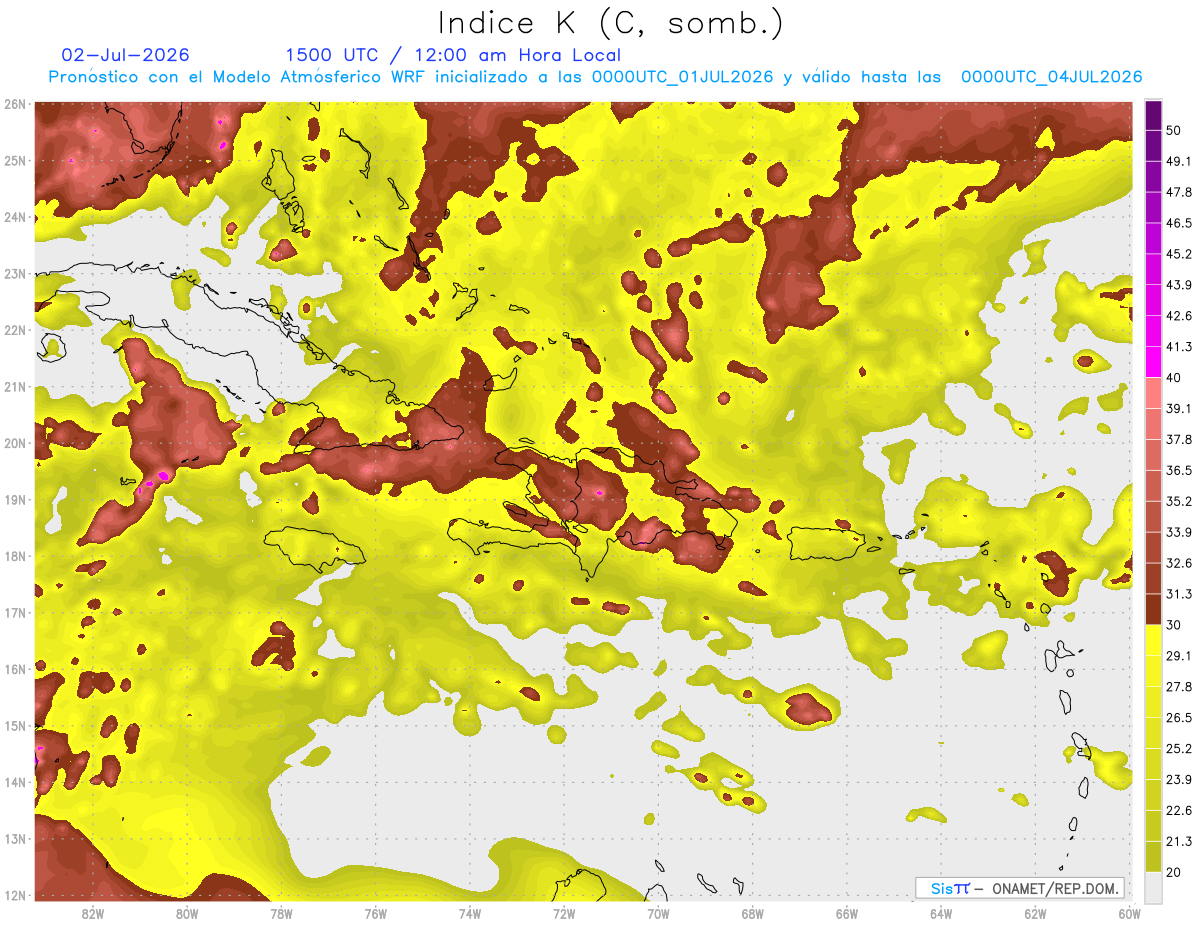Click the colorbar value '20'
The width and height of the screenshot is (1200, 927).
(x=1173, y=872)
